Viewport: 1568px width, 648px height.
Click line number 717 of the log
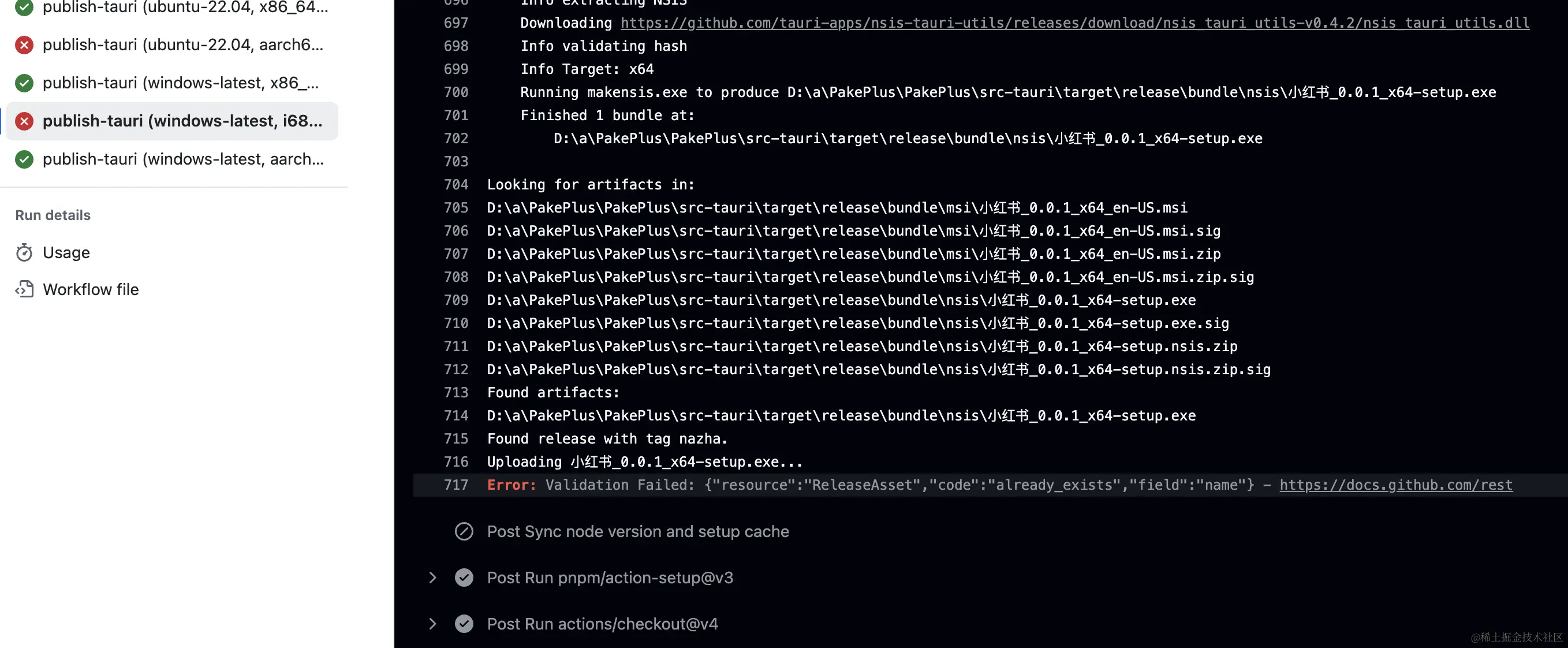(x=456, y=485)
